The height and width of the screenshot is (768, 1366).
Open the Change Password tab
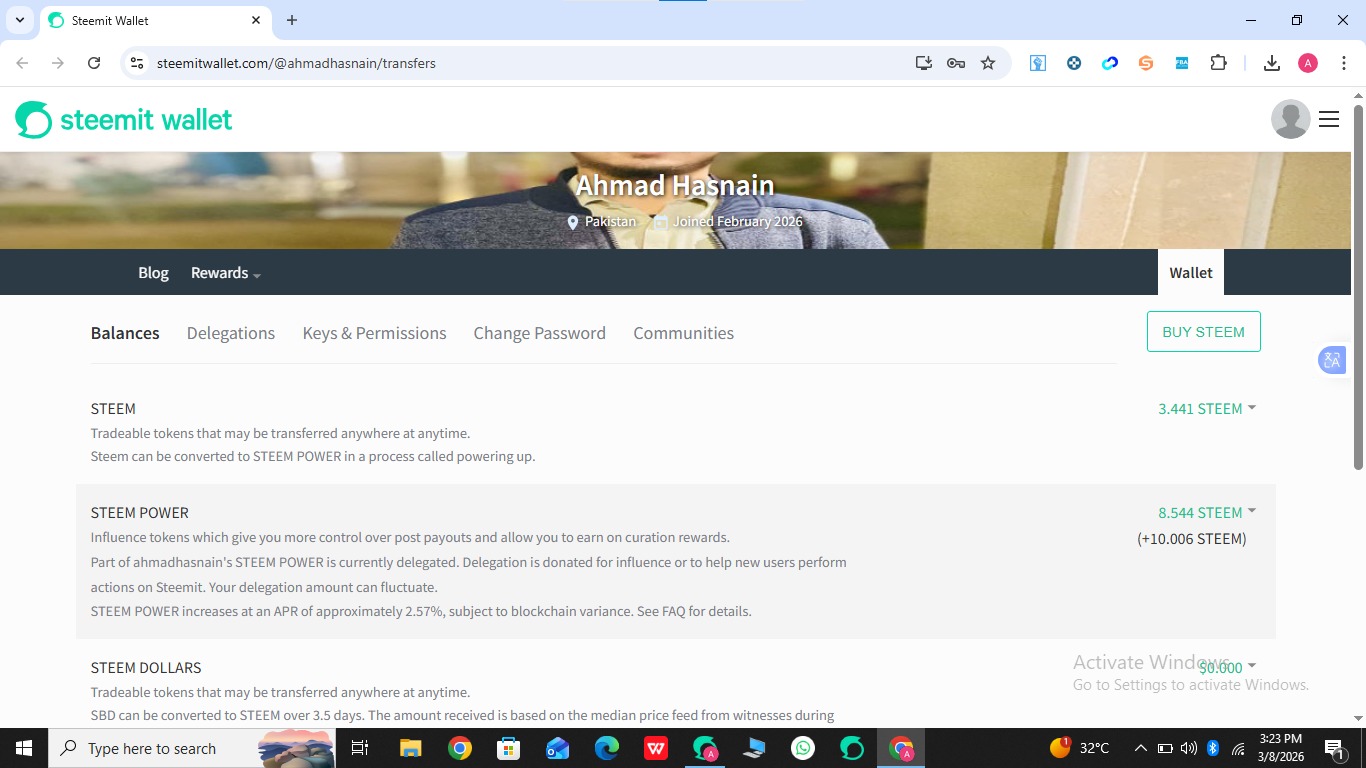coord(540,333)
